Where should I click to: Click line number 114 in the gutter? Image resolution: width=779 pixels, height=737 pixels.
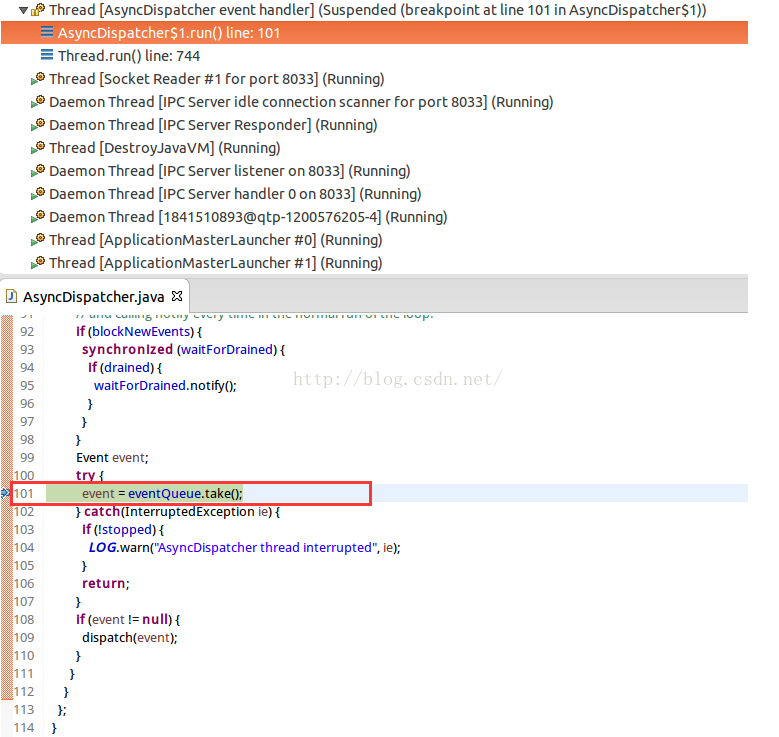pos(23,728)
